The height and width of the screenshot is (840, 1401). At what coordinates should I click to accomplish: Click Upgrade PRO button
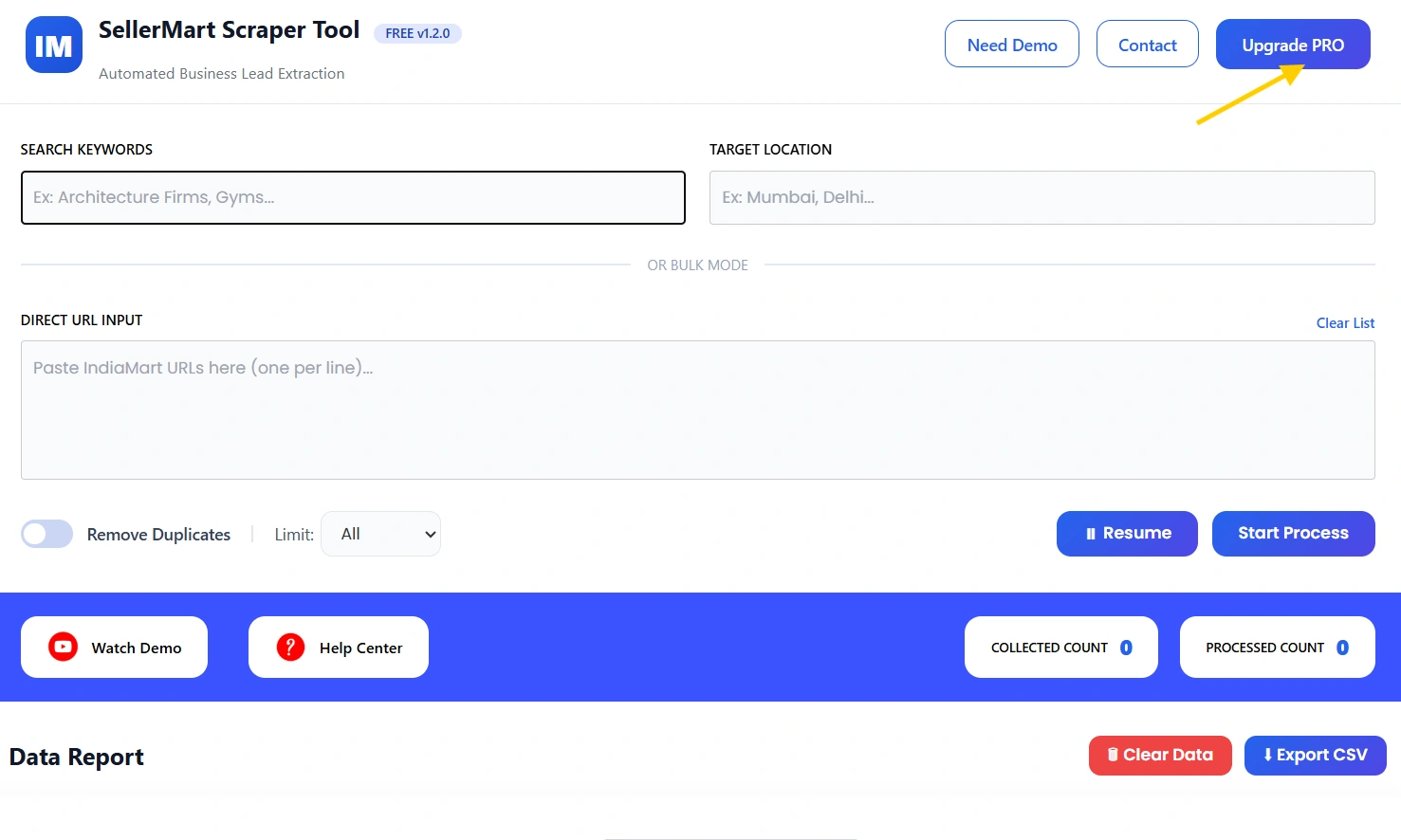tap(1293, 45)
